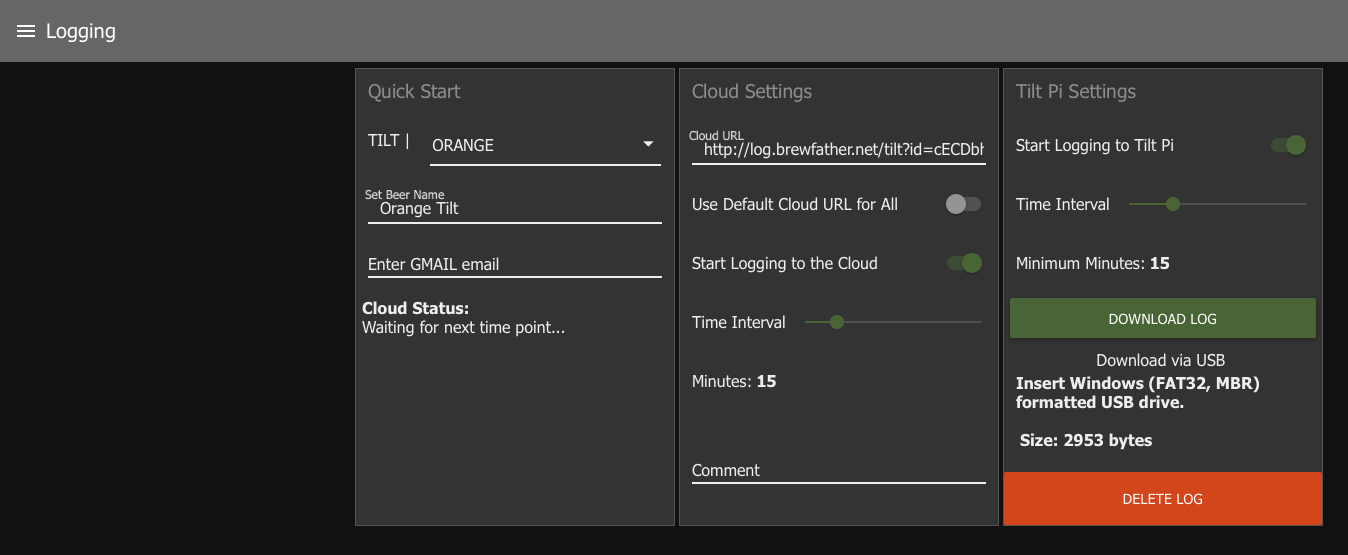Click the log Size 2953 bytes label
Screen dimensions: 1348x555
click(x=1086, y=440)
